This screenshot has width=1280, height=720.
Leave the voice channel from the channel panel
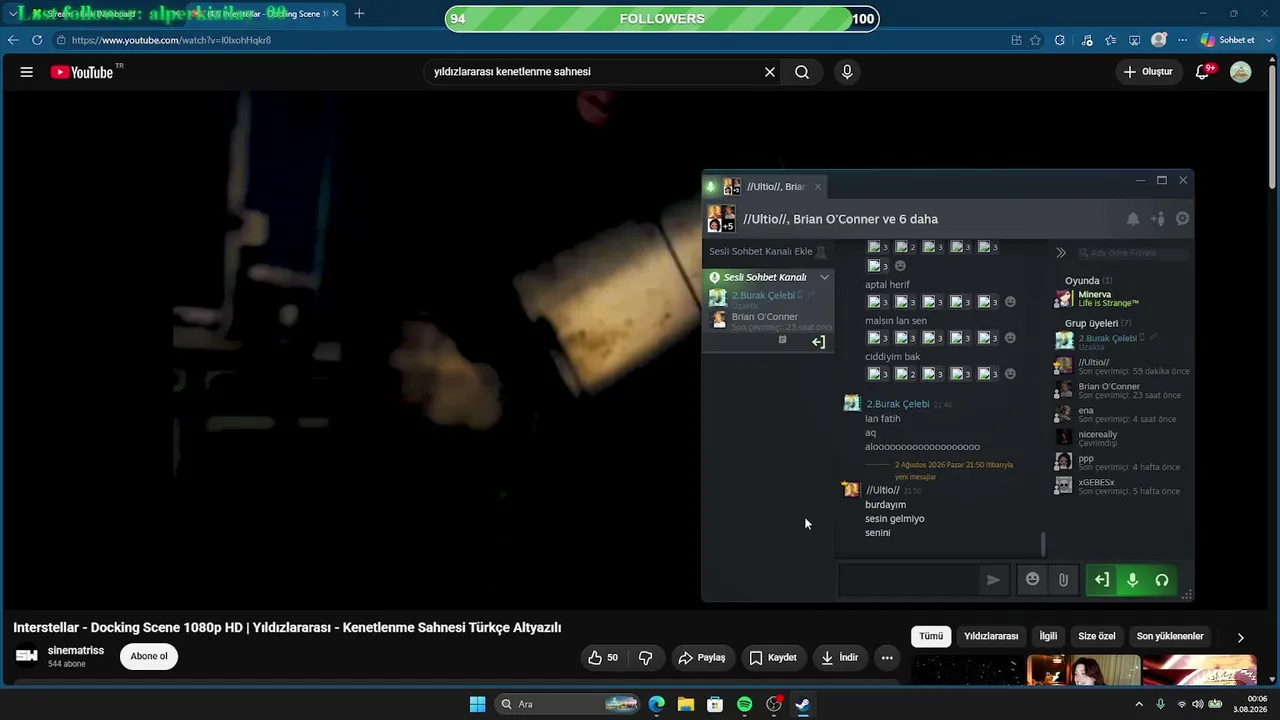coord(818,342)
